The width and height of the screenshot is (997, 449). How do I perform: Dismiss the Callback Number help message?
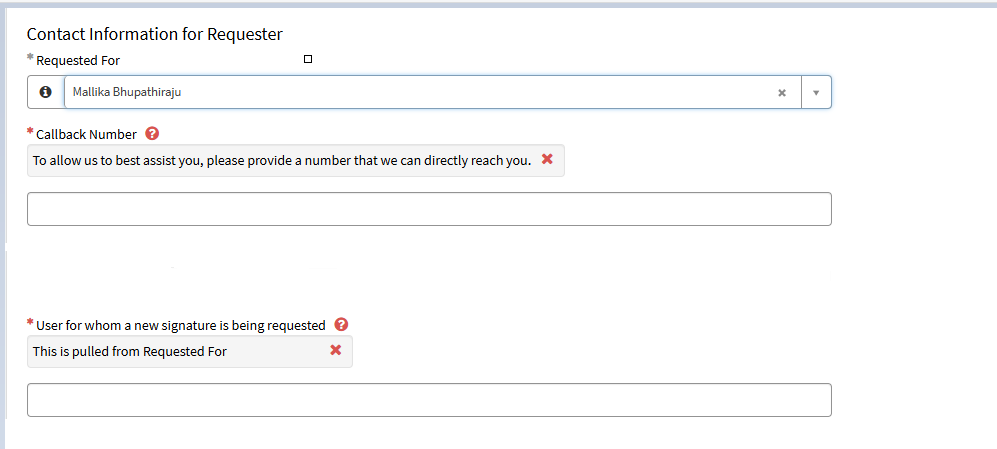[547, 160]
